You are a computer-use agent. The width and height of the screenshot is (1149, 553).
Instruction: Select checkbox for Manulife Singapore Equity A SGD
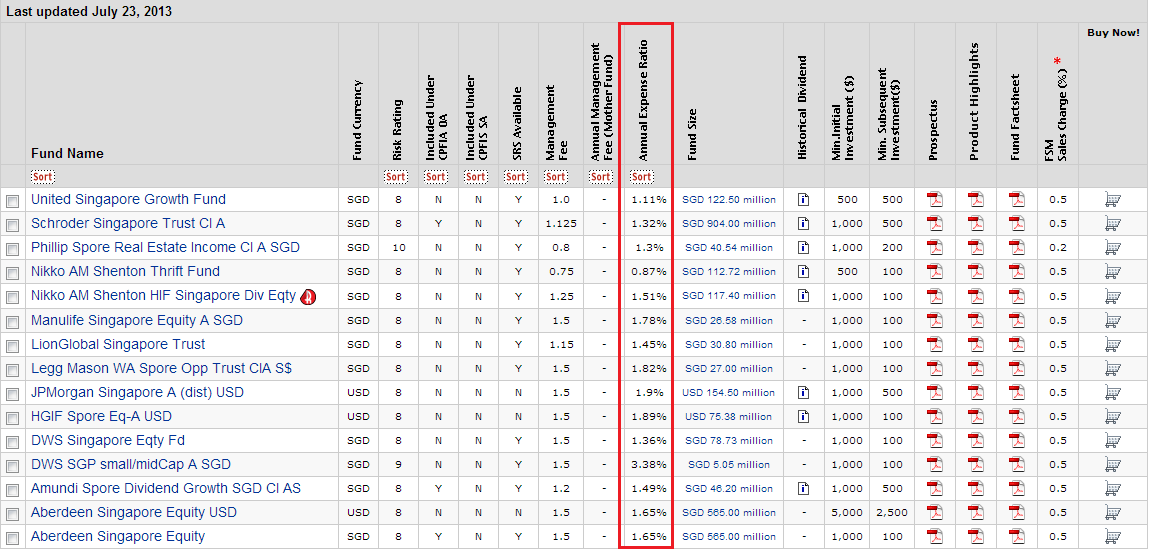click(12, 322)
